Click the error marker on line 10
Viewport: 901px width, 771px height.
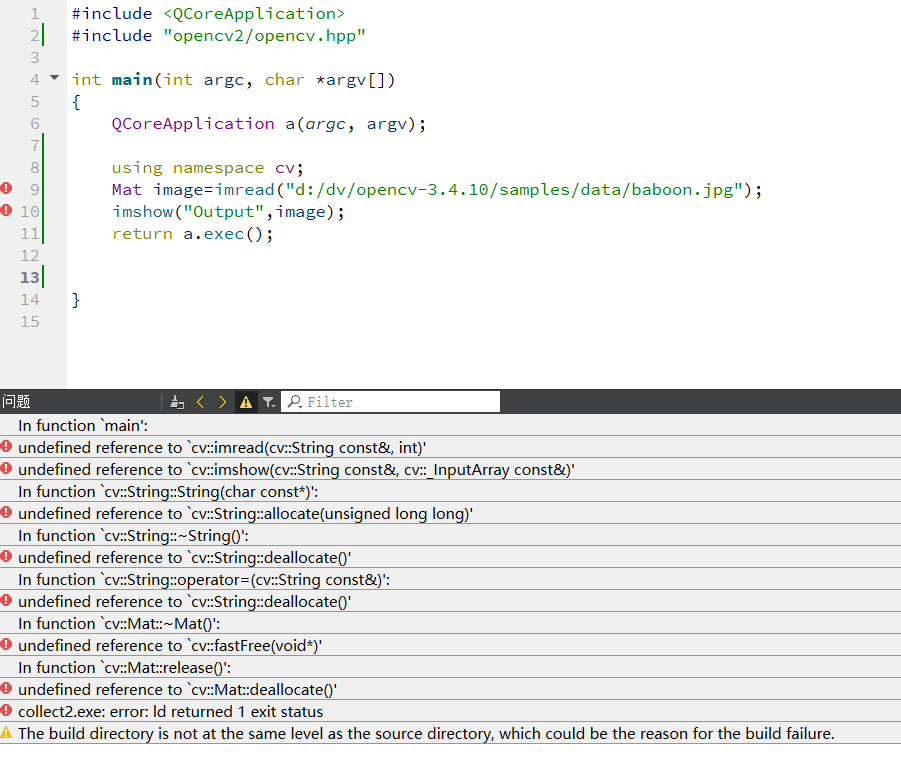6,210
